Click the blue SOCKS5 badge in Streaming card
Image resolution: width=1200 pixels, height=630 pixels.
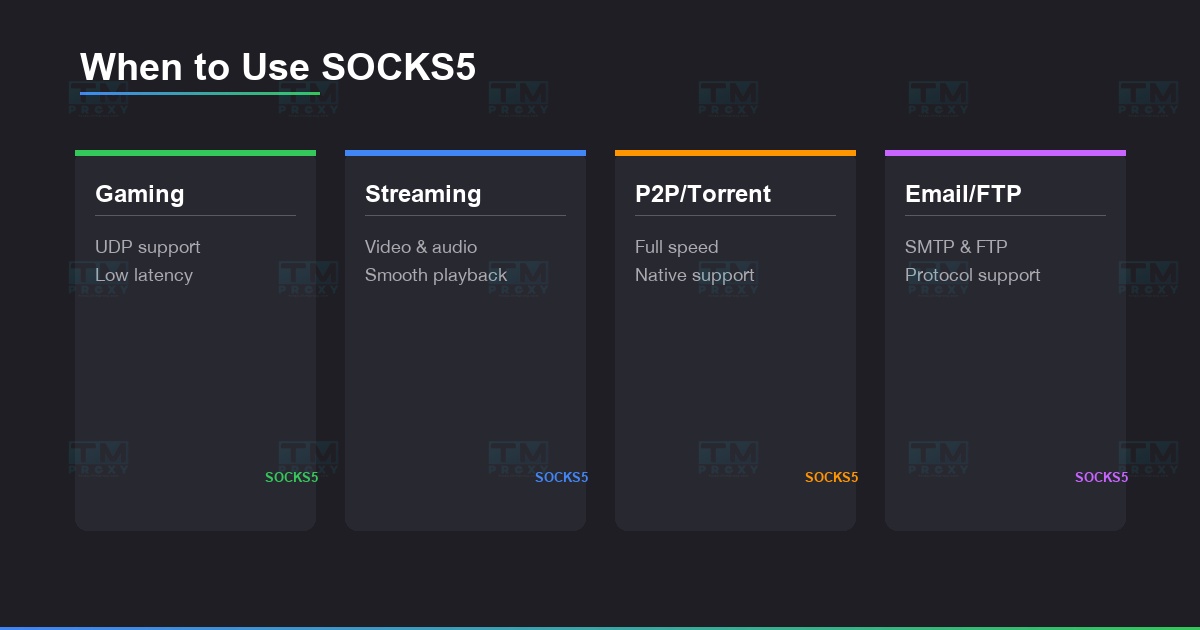tap(561, 477)
